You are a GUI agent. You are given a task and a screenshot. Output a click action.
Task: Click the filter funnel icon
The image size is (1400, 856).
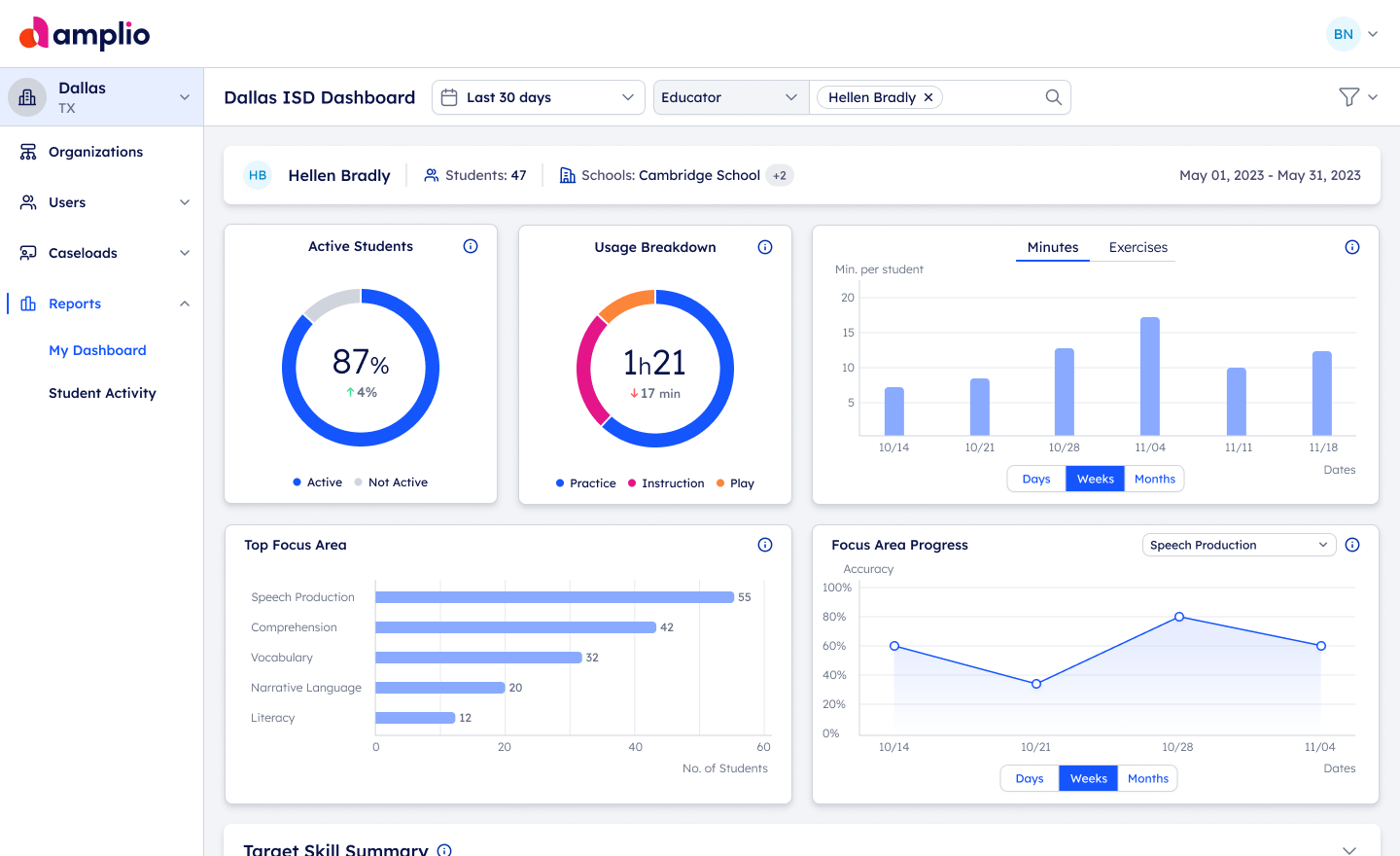click(1348, 97)
